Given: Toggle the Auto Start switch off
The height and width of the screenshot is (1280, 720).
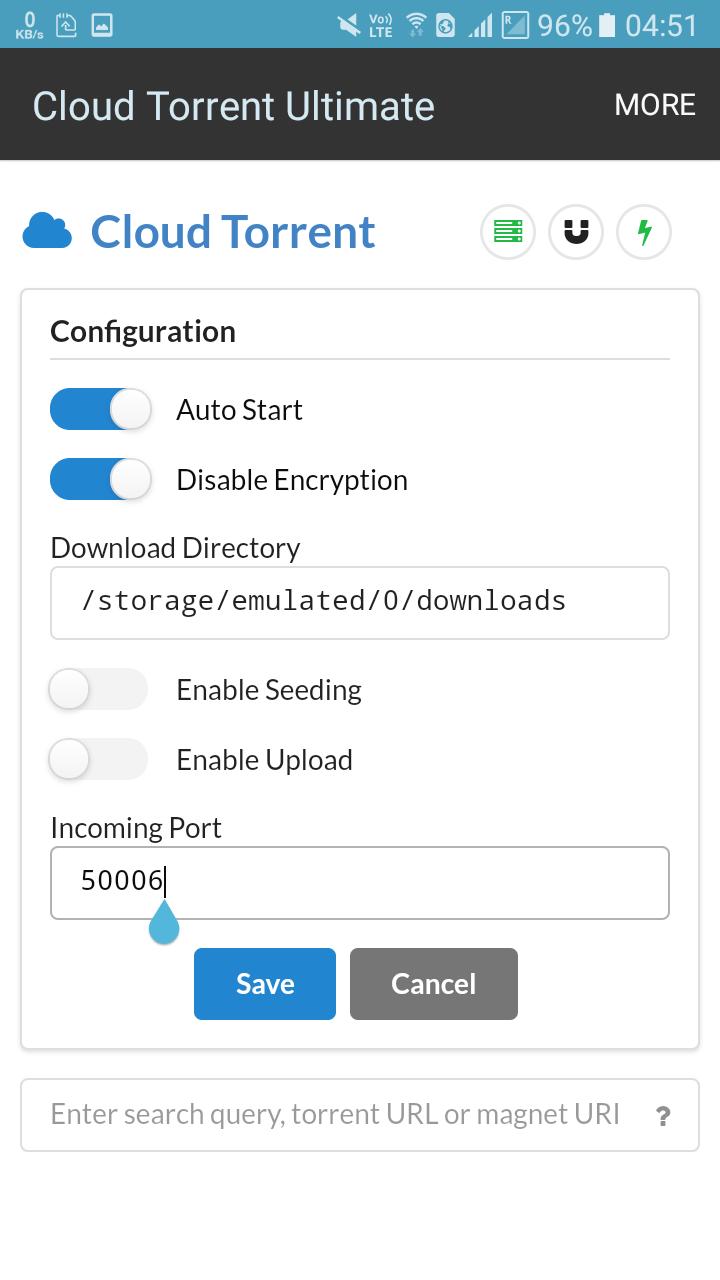Looking at the screenshot, I should tap(100, 410).
